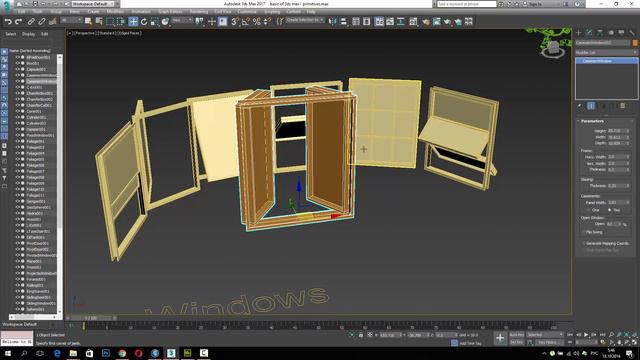Viewport: 640px width, 360px height.
Task: Open the Create Selection Set dropdown
Action: (305, 20)
